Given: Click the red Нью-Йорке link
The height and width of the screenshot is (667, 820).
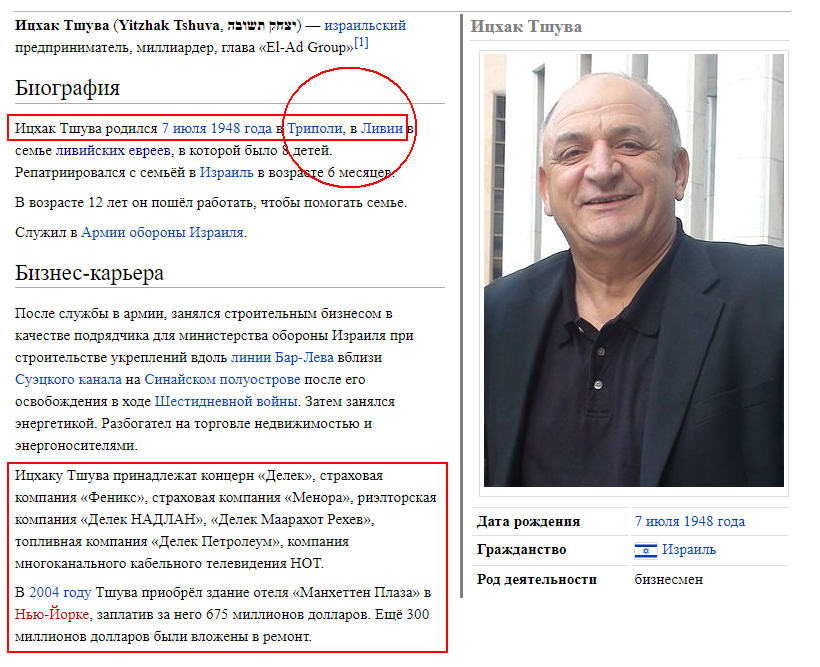Looking at the screenshot, I should tap(52, 615).
